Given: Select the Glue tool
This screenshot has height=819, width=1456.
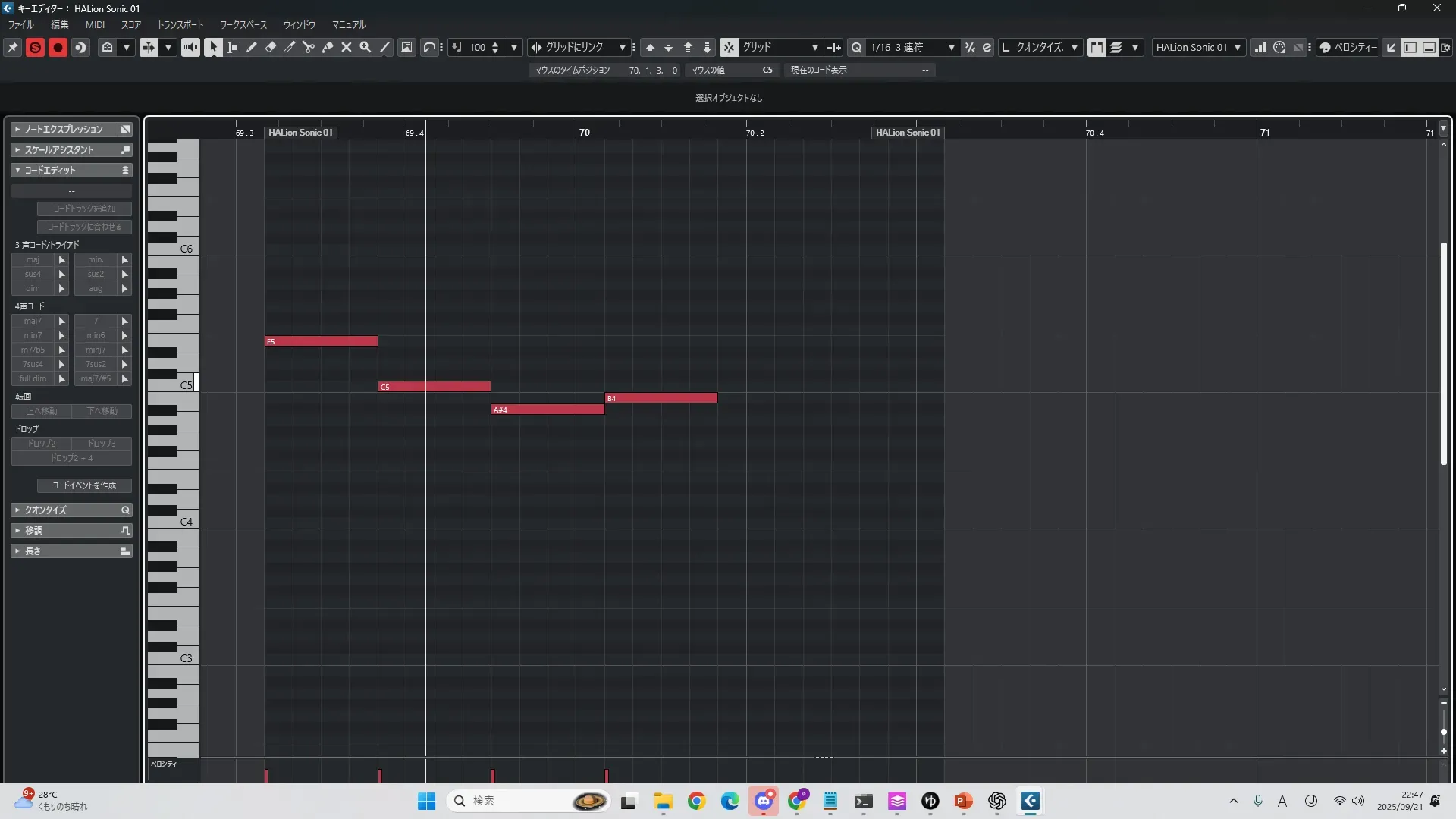Looking at the screenshot, I should coord(328,47).
